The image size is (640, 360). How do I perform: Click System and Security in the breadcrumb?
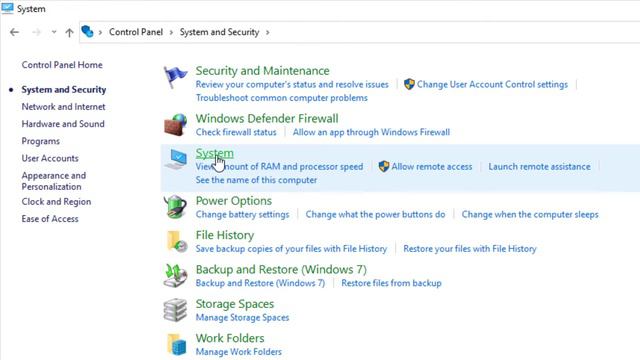(220, 32)
